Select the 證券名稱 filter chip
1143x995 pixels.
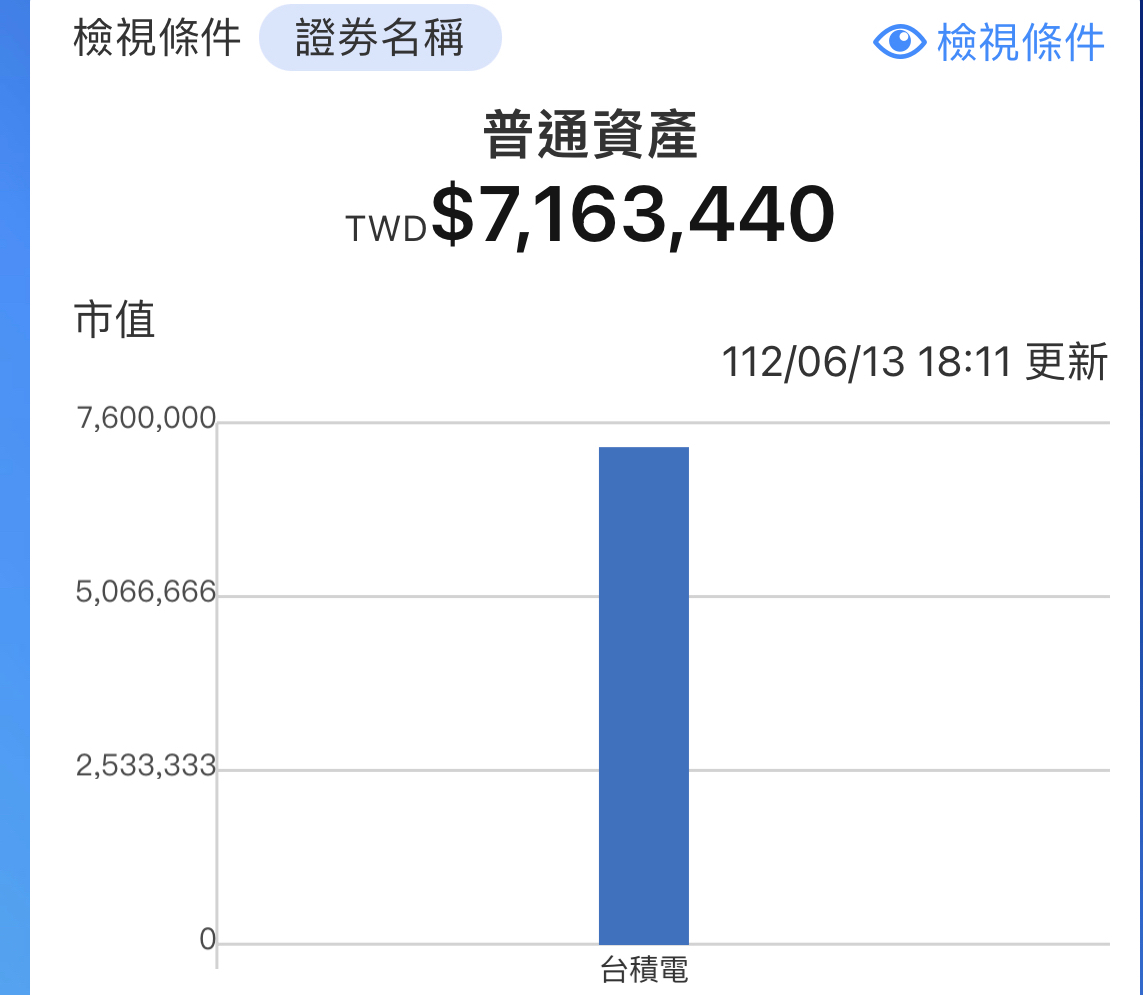(x=380, y=39)
